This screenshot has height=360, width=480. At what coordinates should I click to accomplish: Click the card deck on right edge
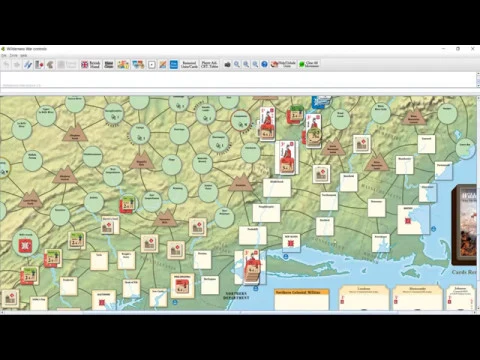pos(464,225)
